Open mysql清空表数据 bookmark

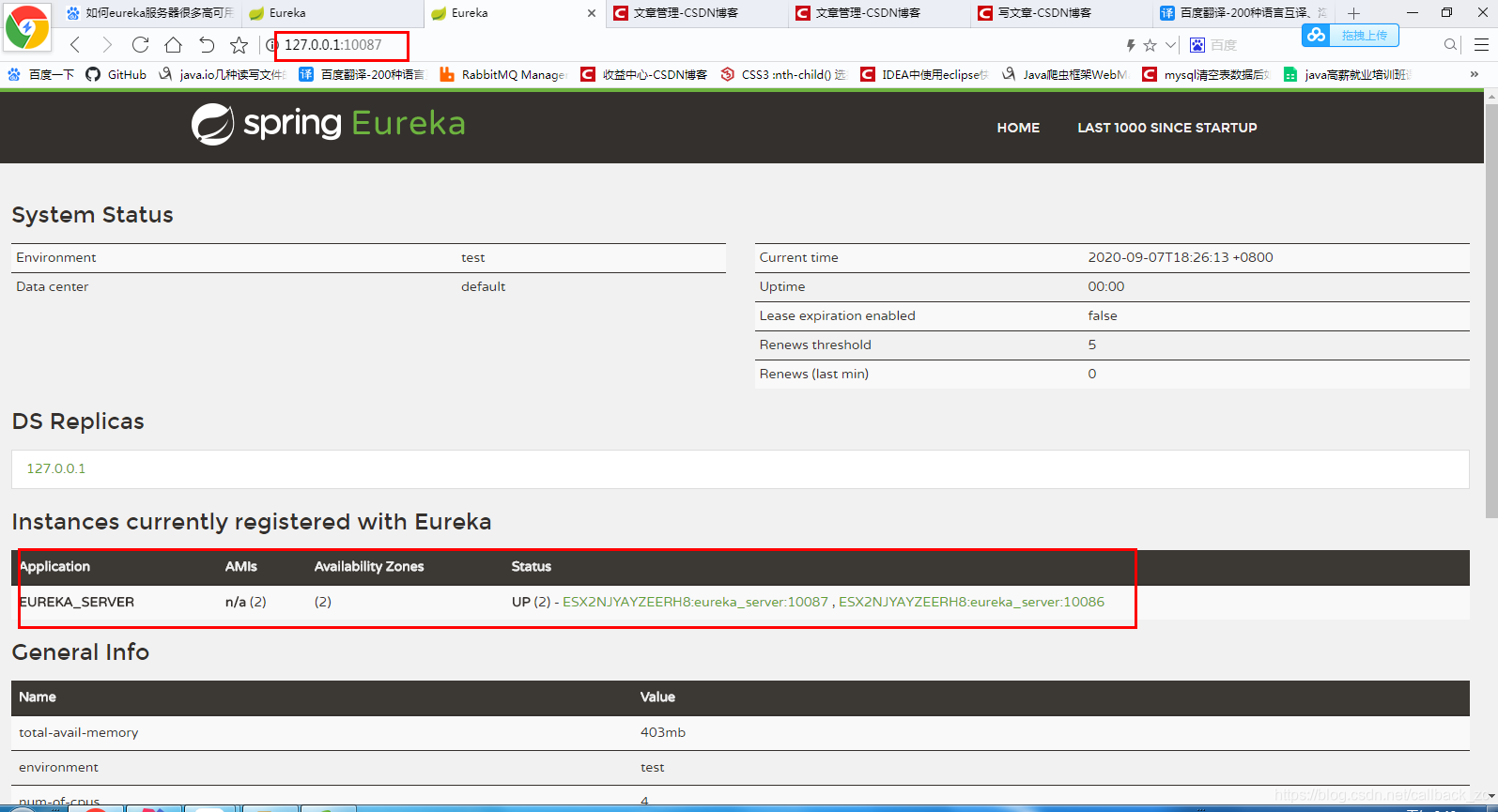[x=1206, y=74]
